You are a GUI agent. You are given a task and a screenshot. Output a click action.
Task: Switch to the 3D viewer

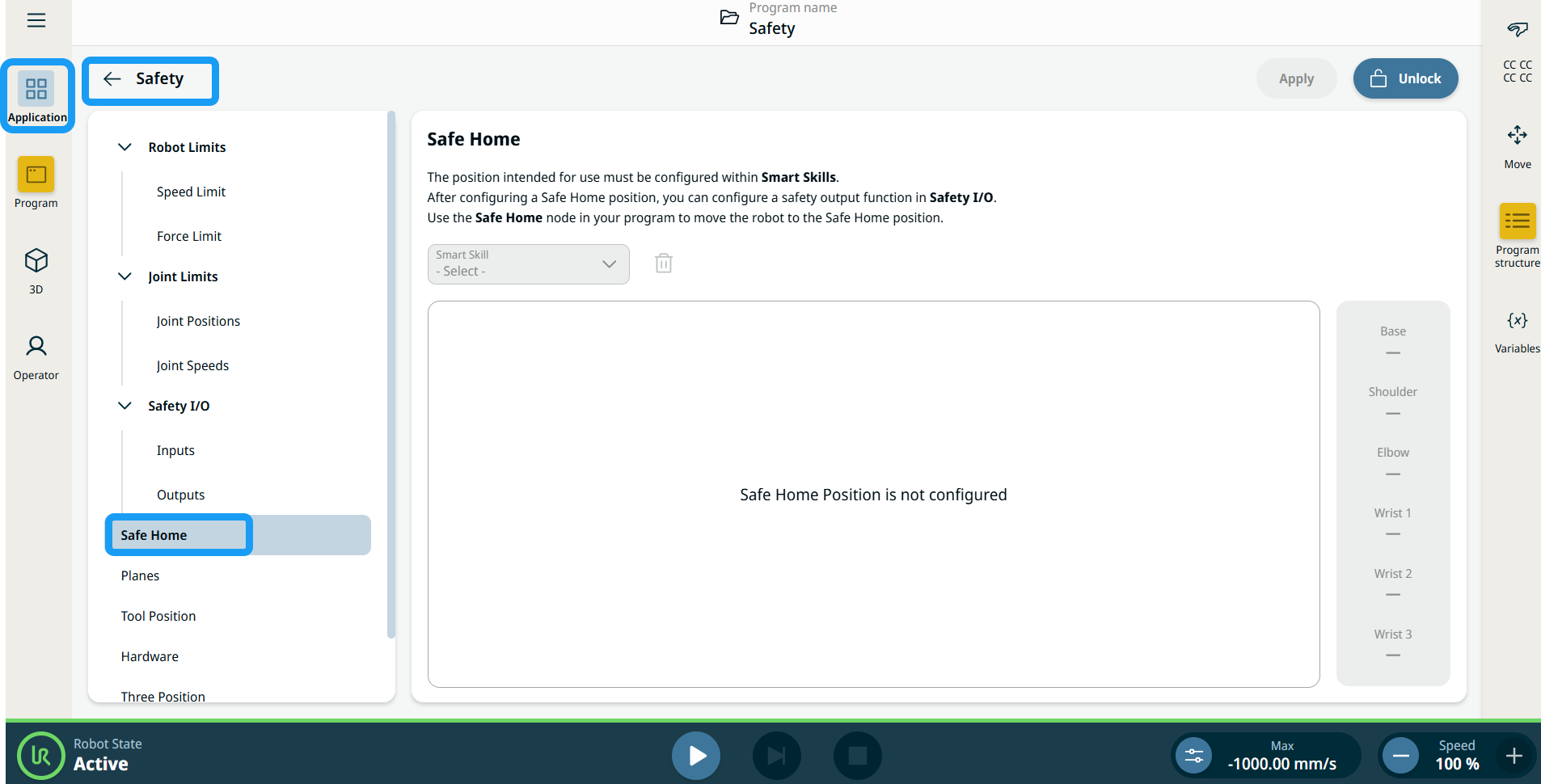[x=36, y=270]
